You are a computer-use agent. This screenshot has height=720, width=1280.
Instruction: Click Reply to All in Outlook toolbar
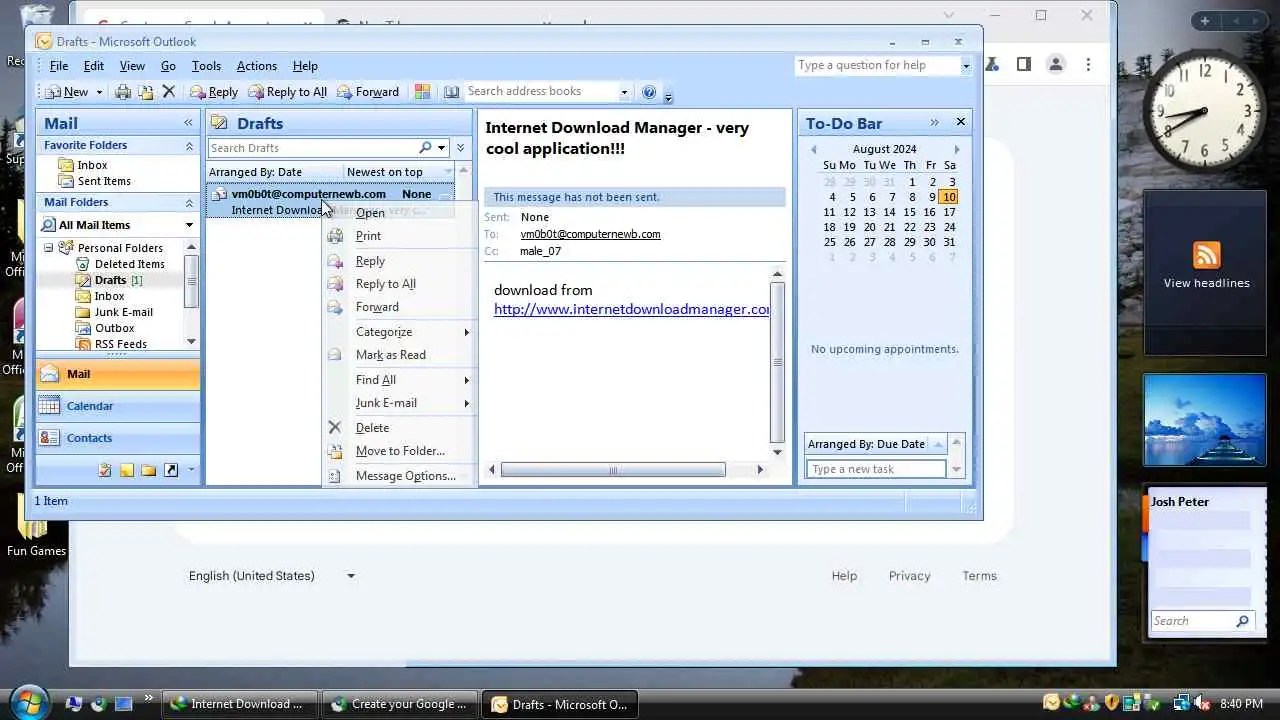coord(287,92)
